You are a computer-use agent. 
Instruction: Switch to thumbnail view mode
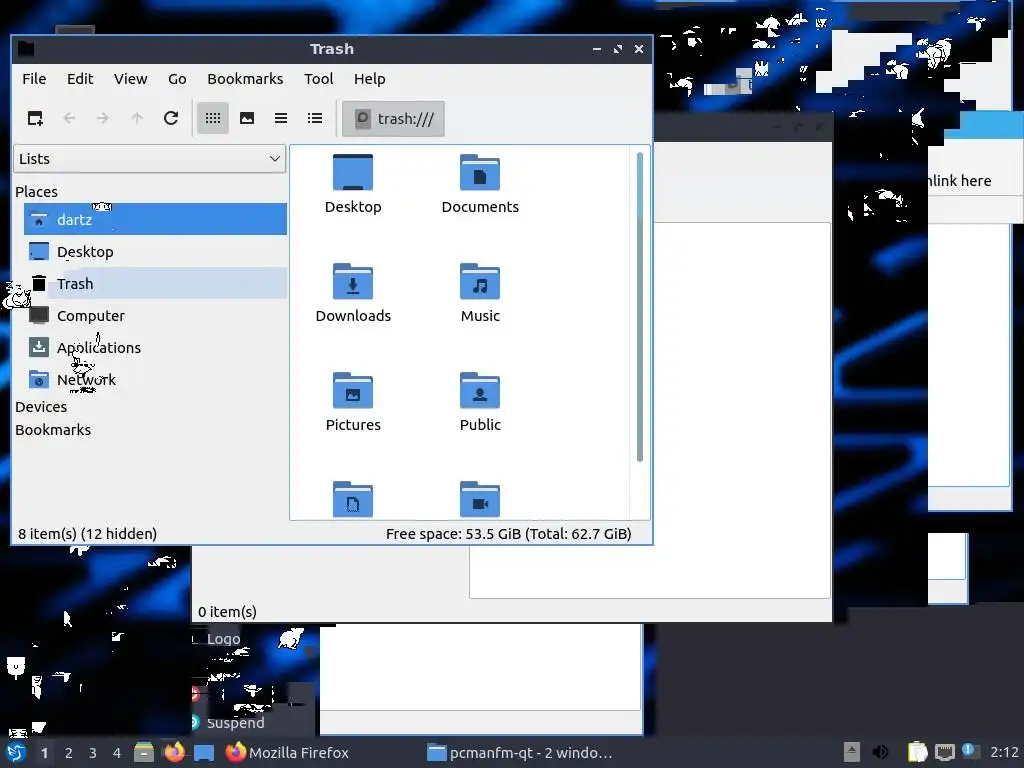click(247, 118)
